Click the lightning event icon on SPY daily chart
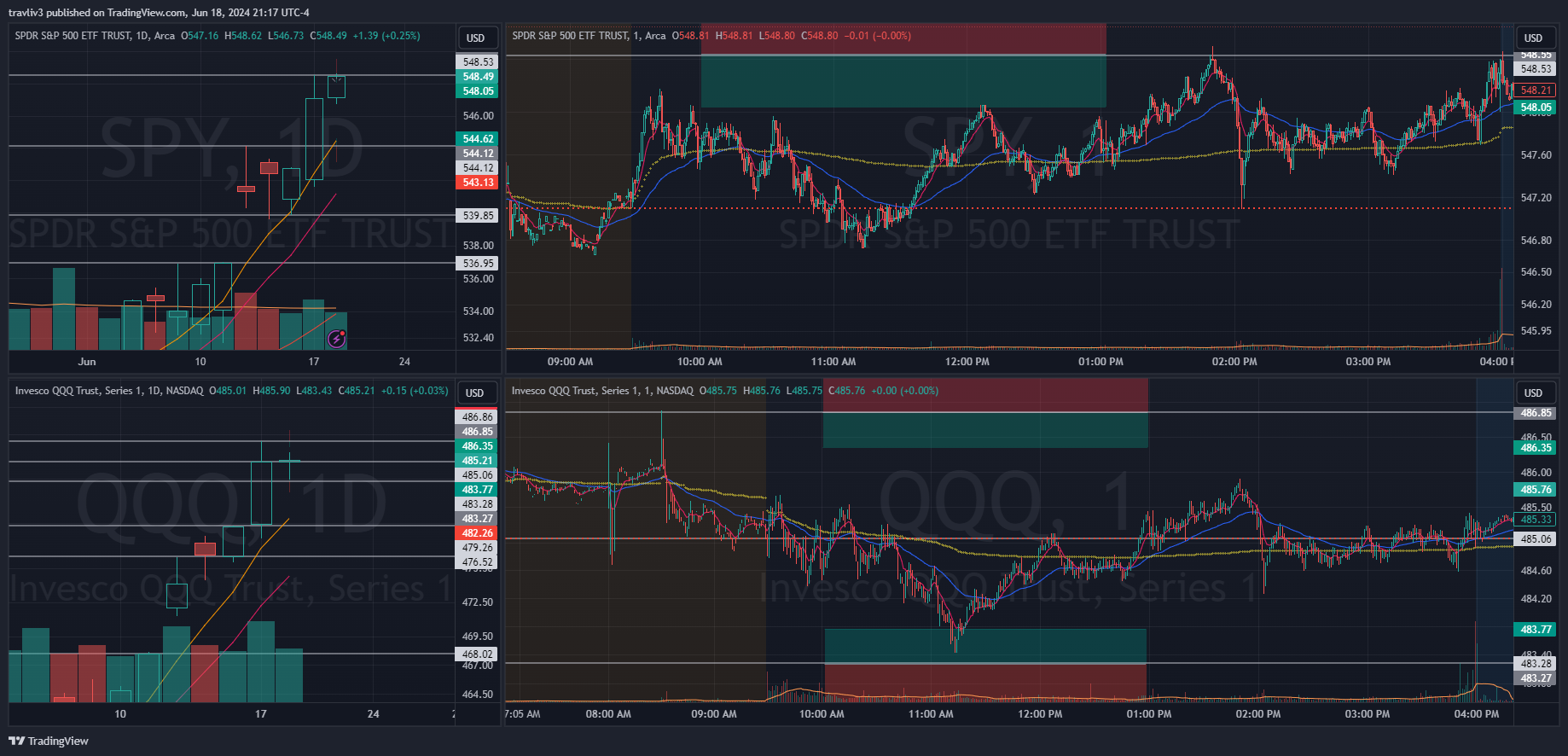 337,339
